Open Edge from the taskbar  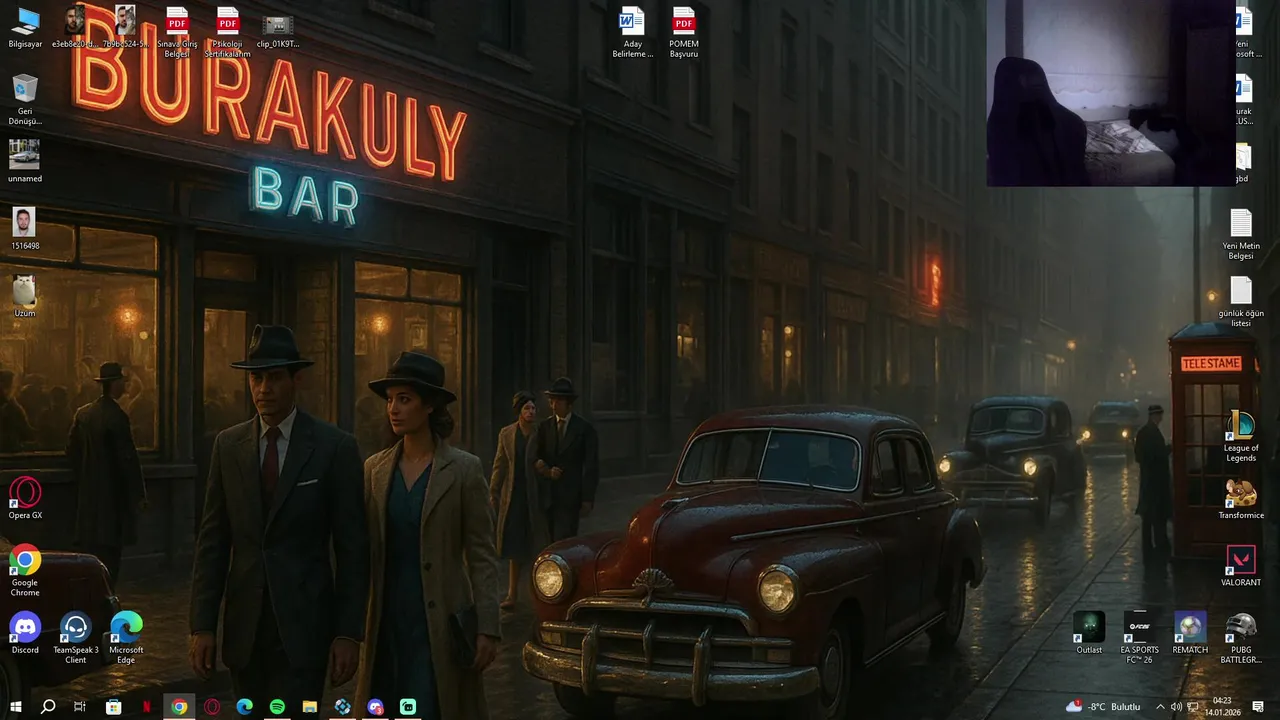point(245,707)
